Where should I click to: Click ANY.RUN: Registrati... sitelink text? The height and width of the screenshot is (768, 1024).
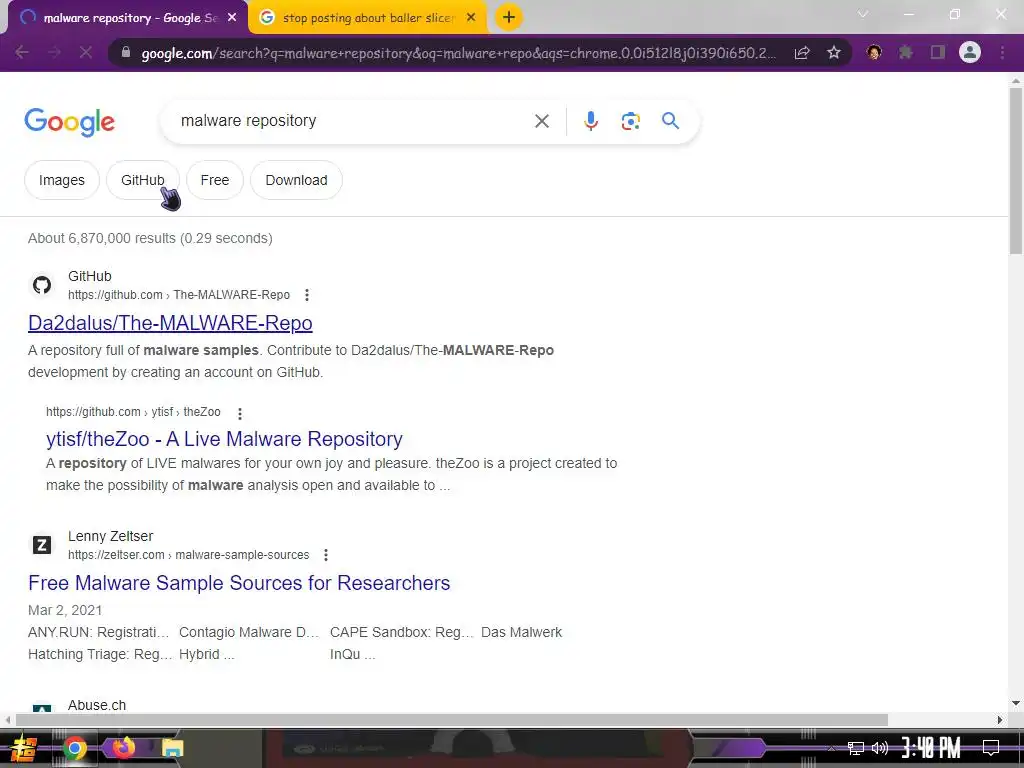pos(98,632)
